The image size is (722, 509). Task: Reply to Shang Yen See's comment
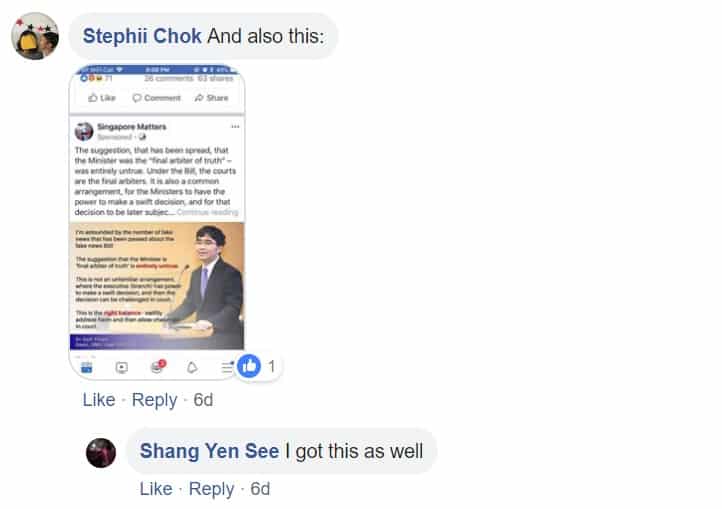(211, 489)
